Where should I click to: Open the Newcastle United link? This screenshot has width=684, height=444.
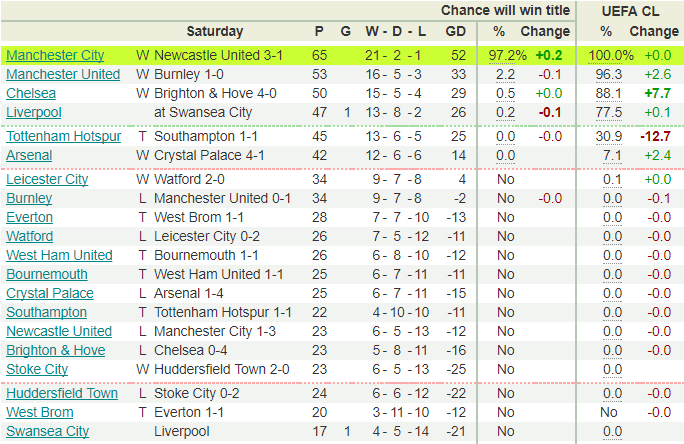click(59, 331)
